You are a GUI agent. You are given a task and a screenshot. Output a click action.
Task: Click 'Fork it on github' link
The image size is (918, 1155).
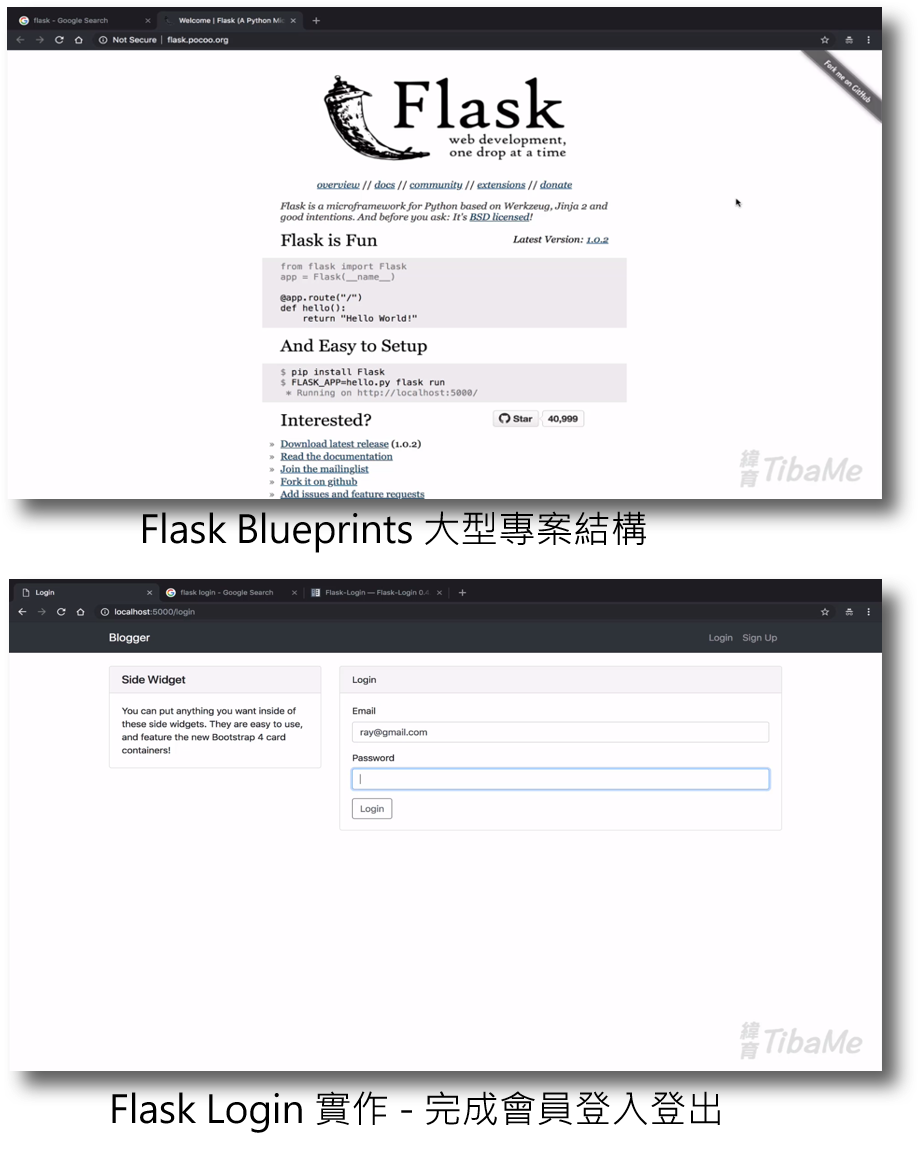pyautogui.click(x=319, y=482)
